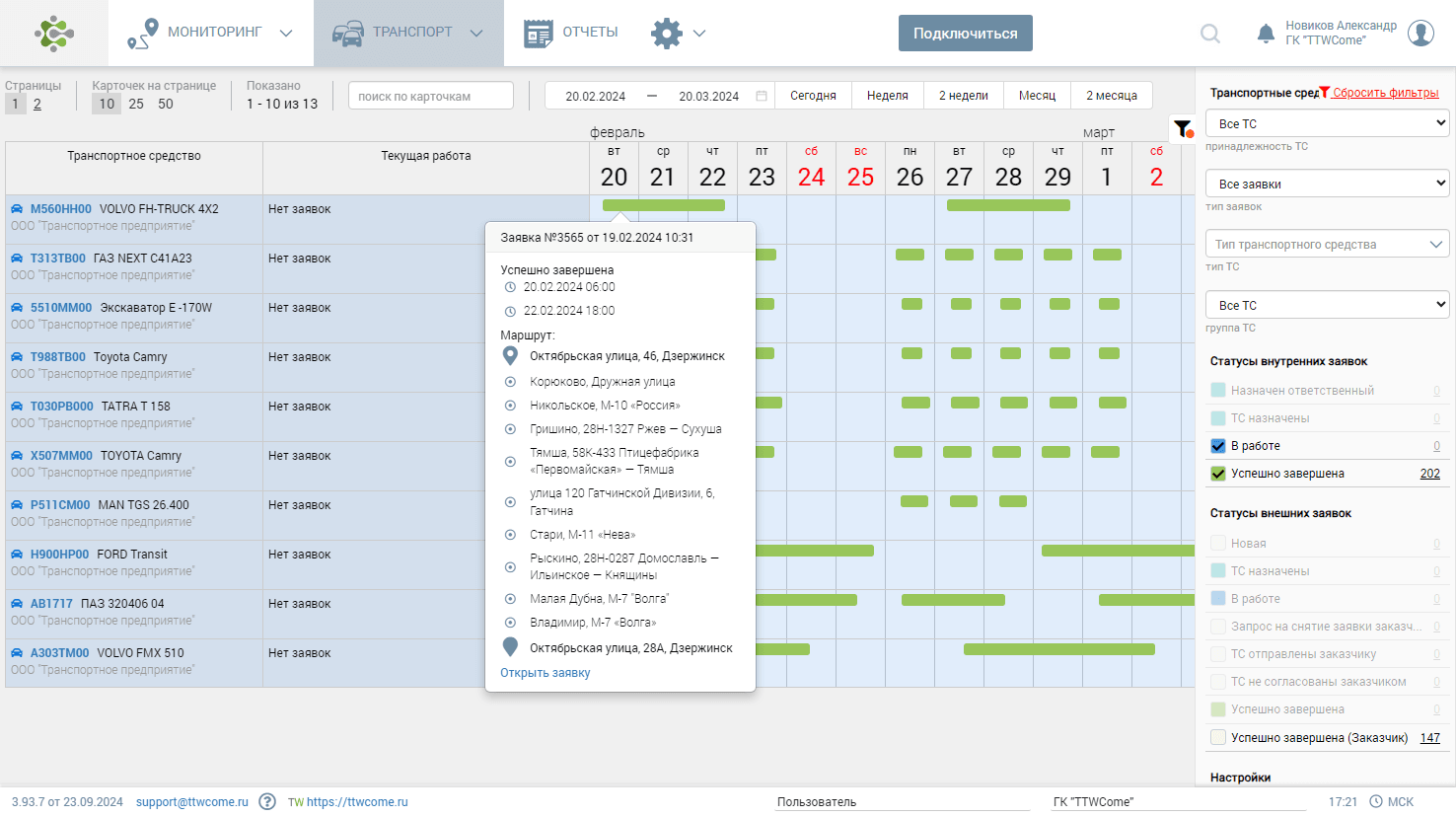This screenshot has height=817, width=1456.
Task: Open the Мониторинг tab
Action: click(210, 33)
